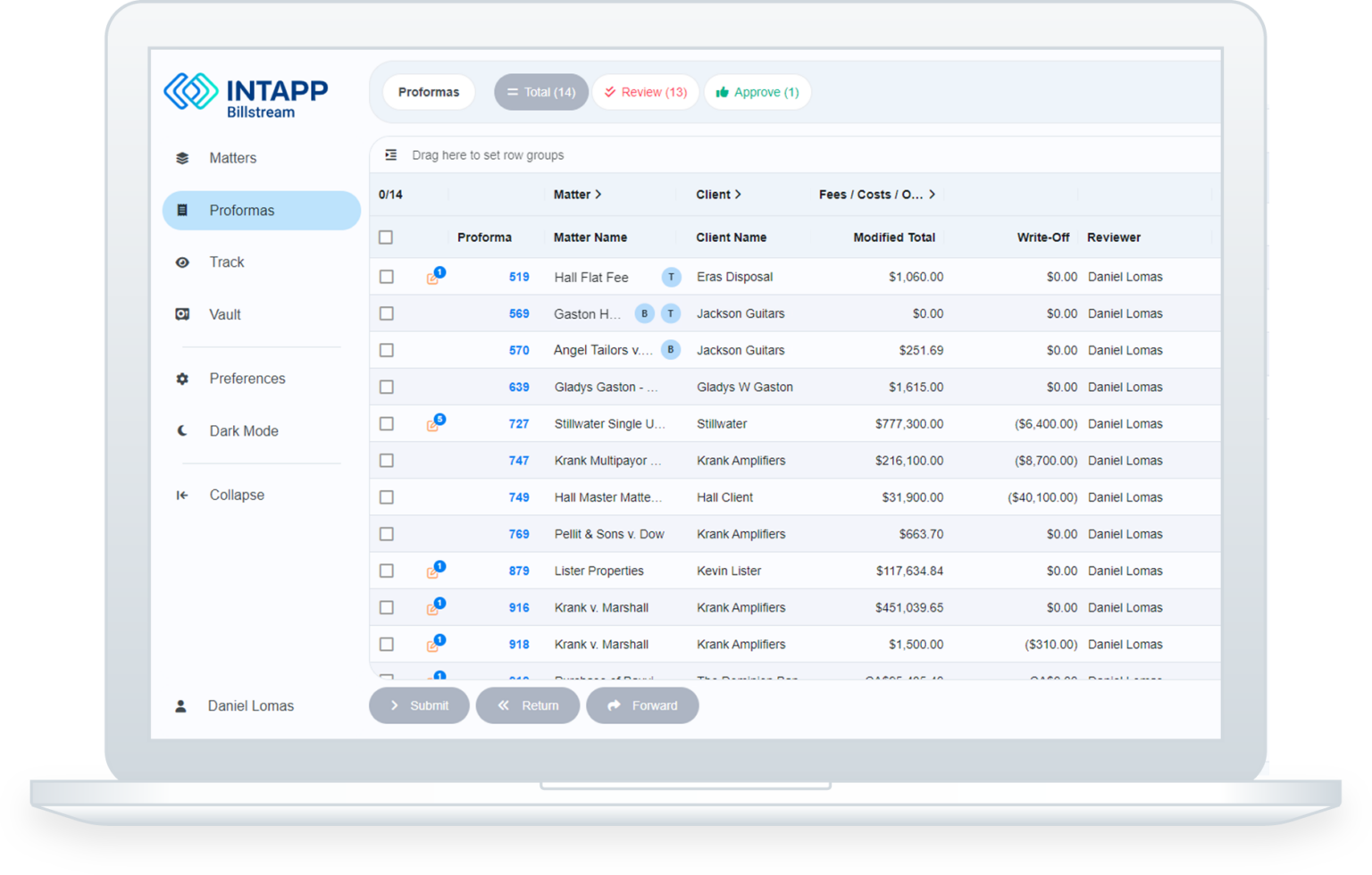Viewport: 1372px width, 875px height.
Task: Select the Krank v. Marshall 916 checkbox
Action: (x=386, y=607)
